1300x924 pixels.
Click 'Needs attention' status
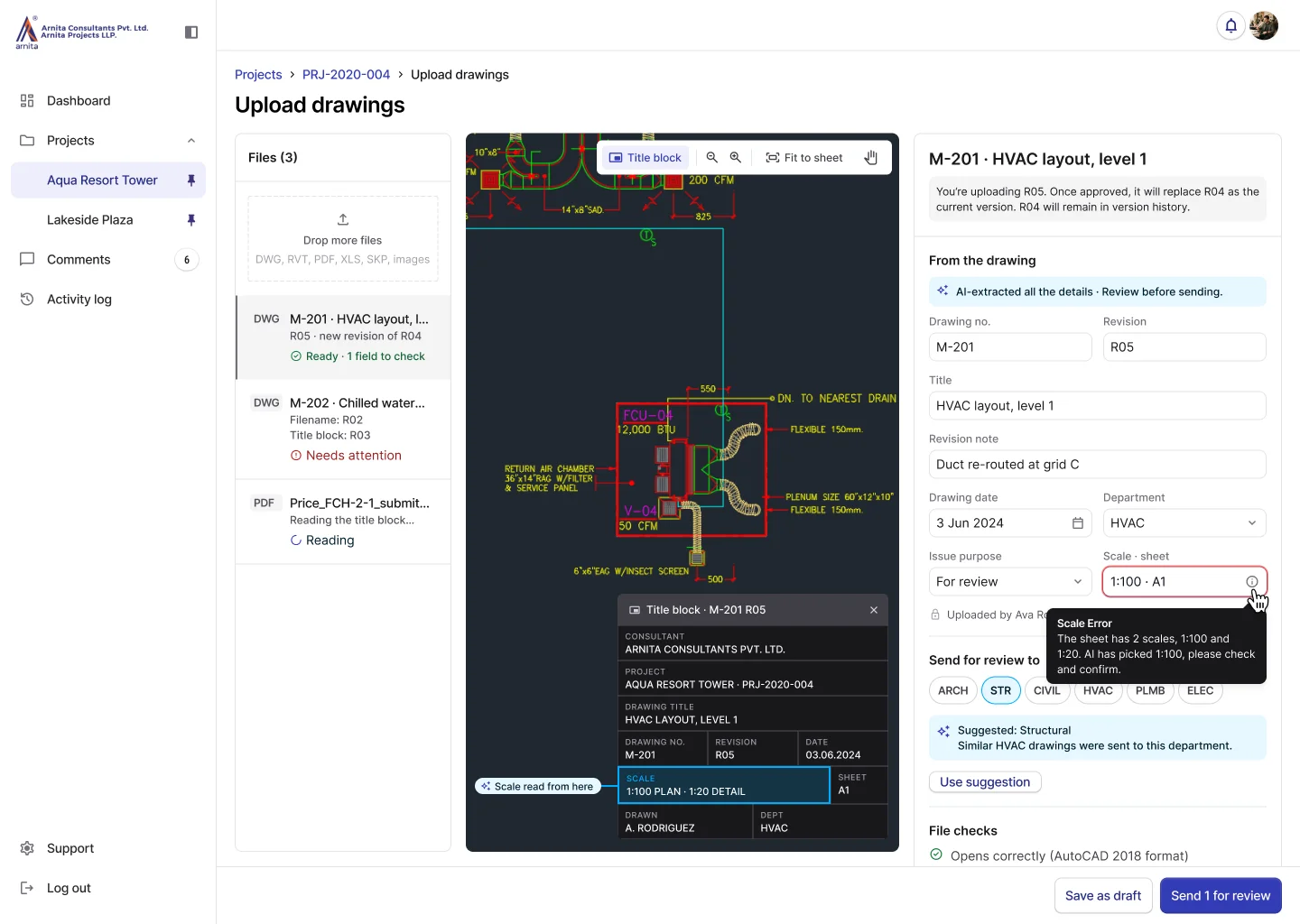(x=346, y=456)
